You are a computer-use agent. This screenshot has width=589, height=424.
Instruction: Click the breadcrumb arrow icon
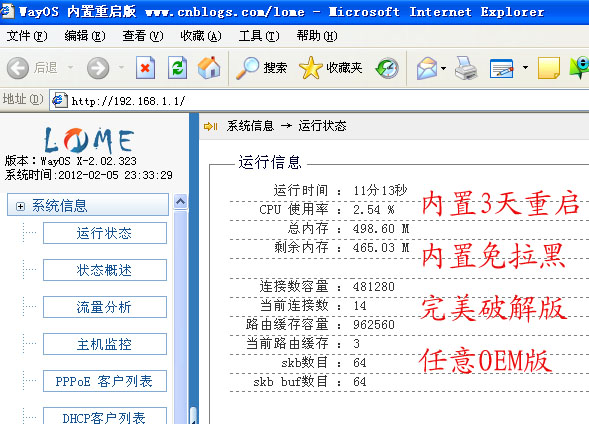tap(210, 126)
